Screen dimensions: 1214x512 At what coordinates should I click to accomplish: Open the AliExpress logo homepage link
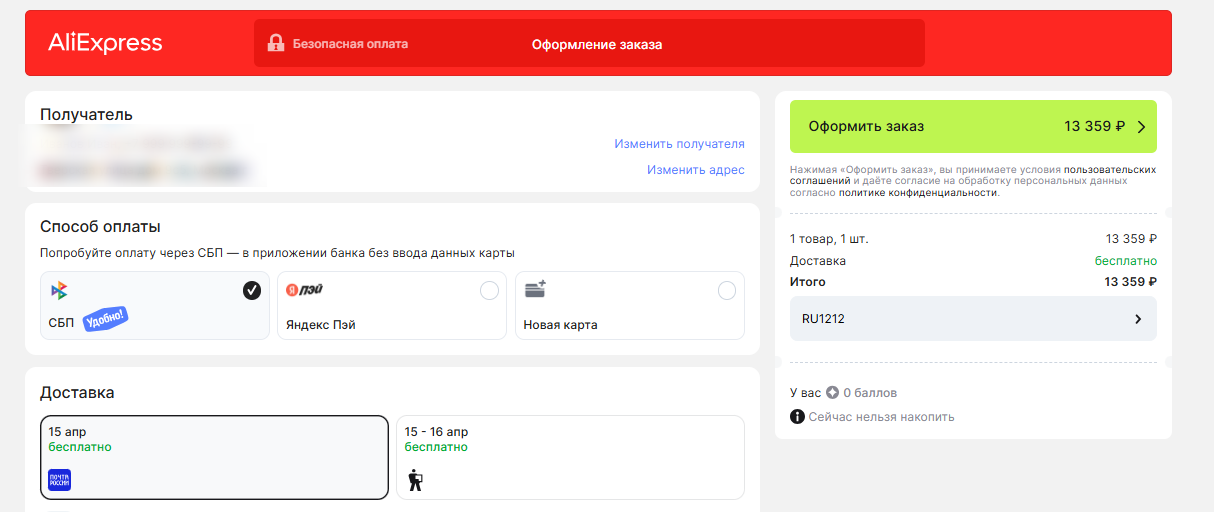click(105, 43)
